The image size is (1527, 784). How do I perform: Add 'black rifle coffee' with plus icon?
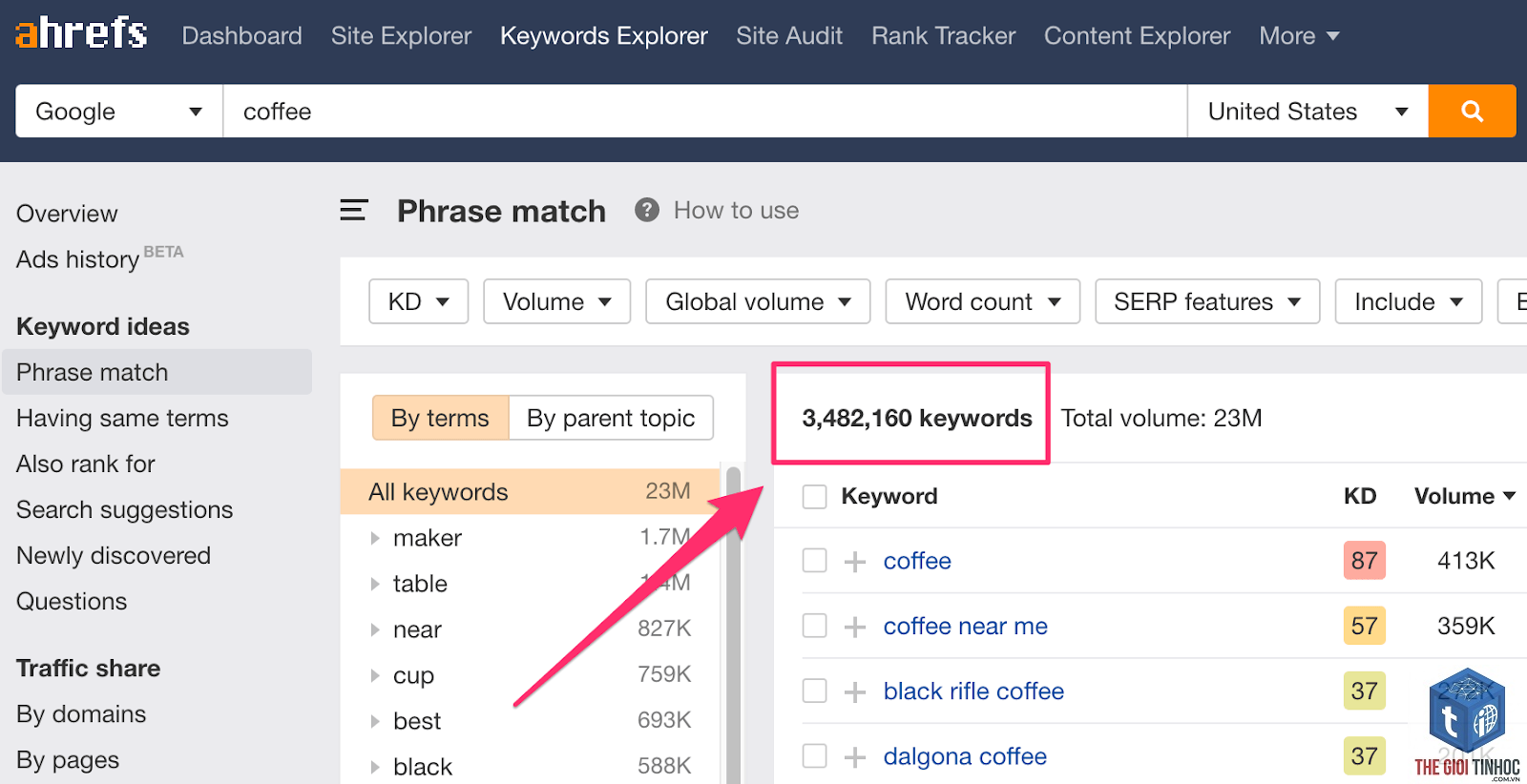point(855,691)
